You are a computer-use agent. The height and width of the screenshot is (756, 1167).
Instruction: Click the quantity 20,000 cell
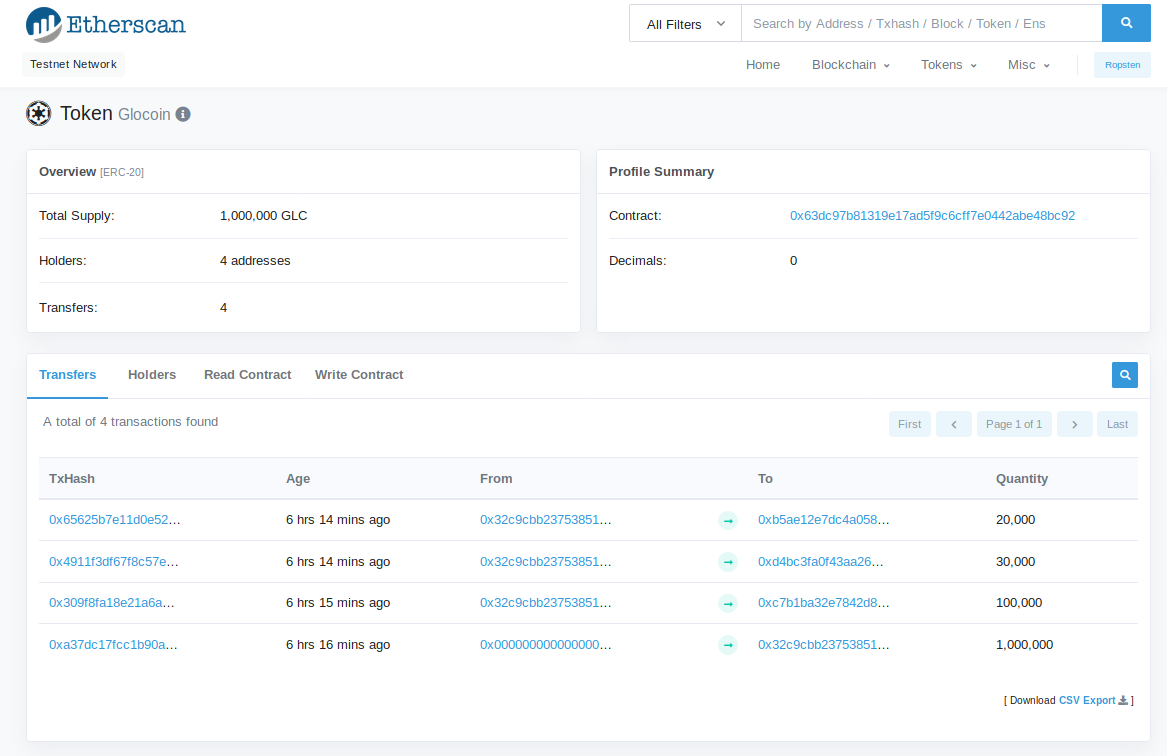point(1015,520)
